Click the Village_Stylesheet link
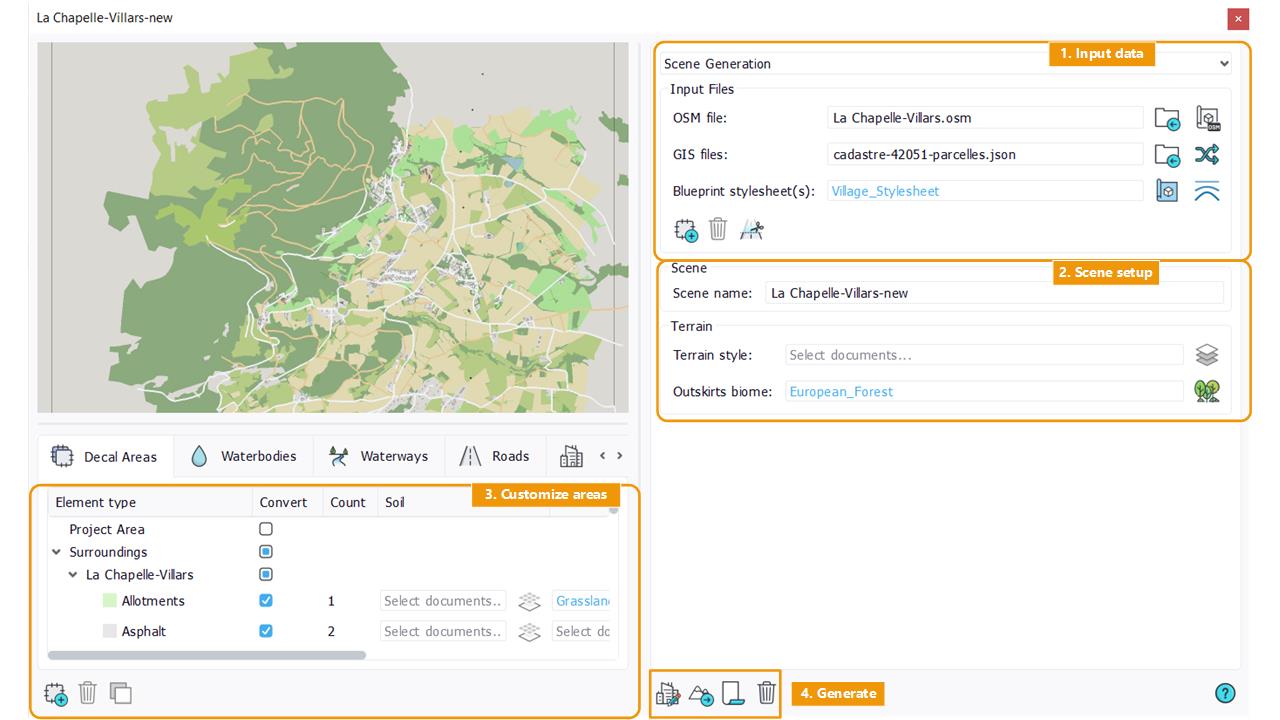The image size is (1280, 720). click(885, 191)
